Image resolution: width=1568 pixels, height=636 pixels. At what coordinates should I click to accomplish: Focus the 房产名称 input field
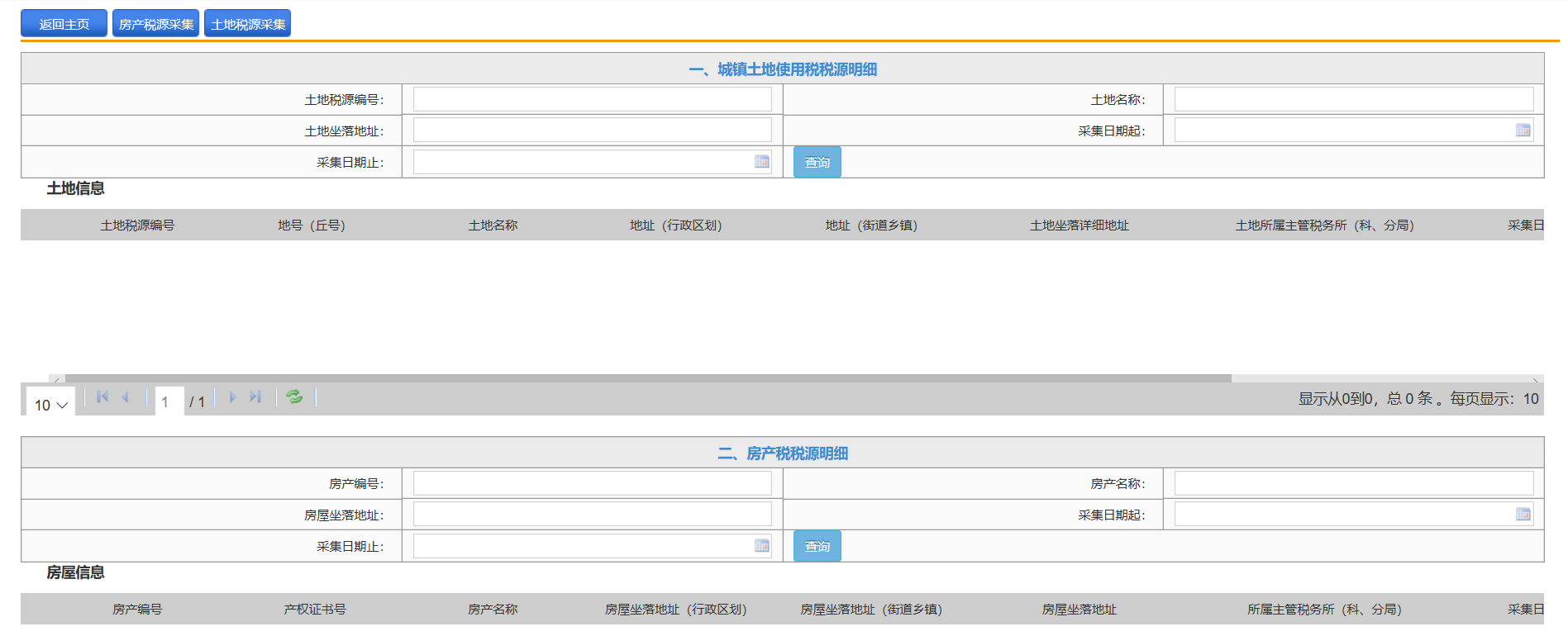click(1353, 483)
